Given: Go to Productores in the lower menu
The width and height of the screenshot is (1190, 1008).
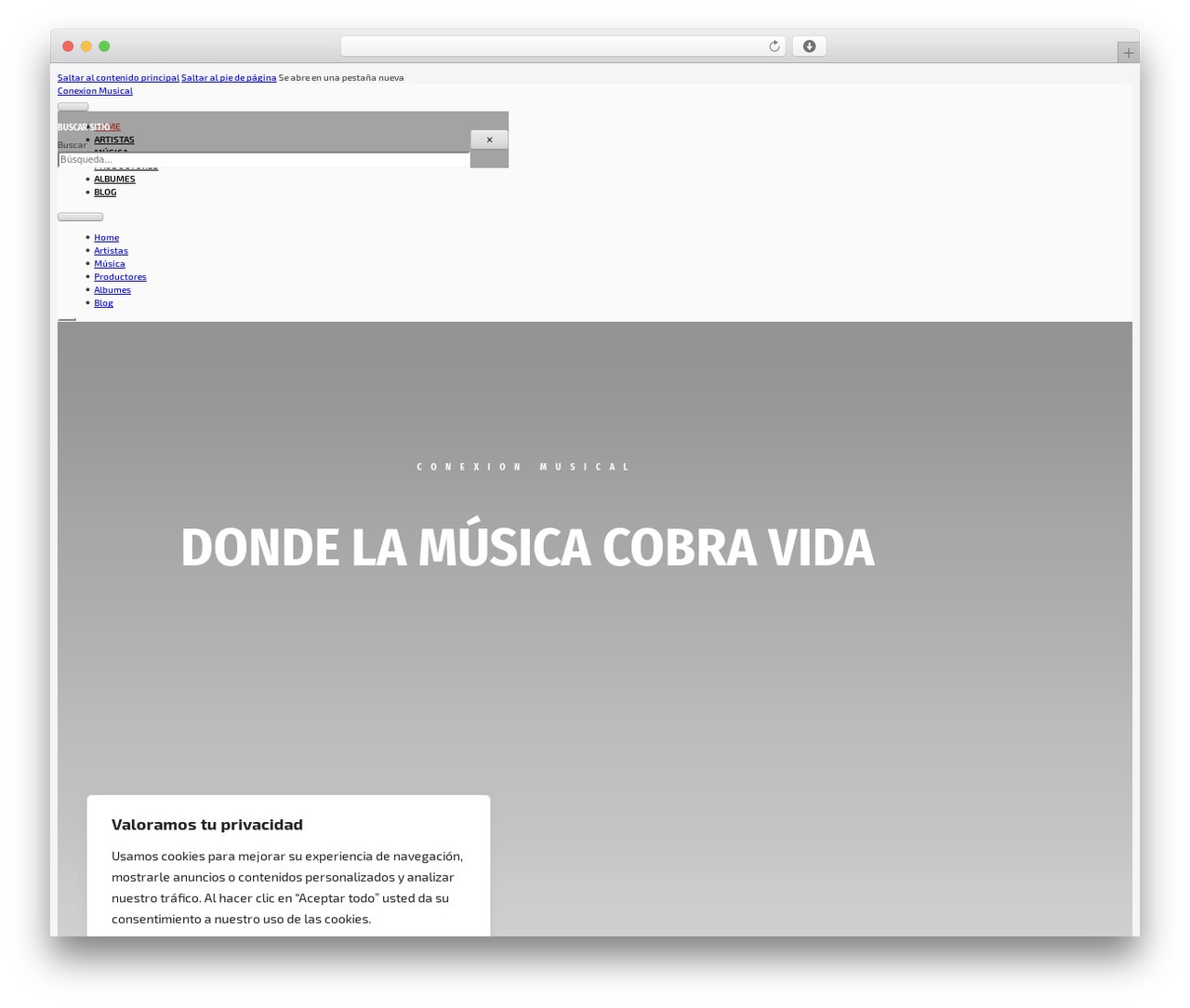Looking at the screenshot, I should [x=120, y=276].
